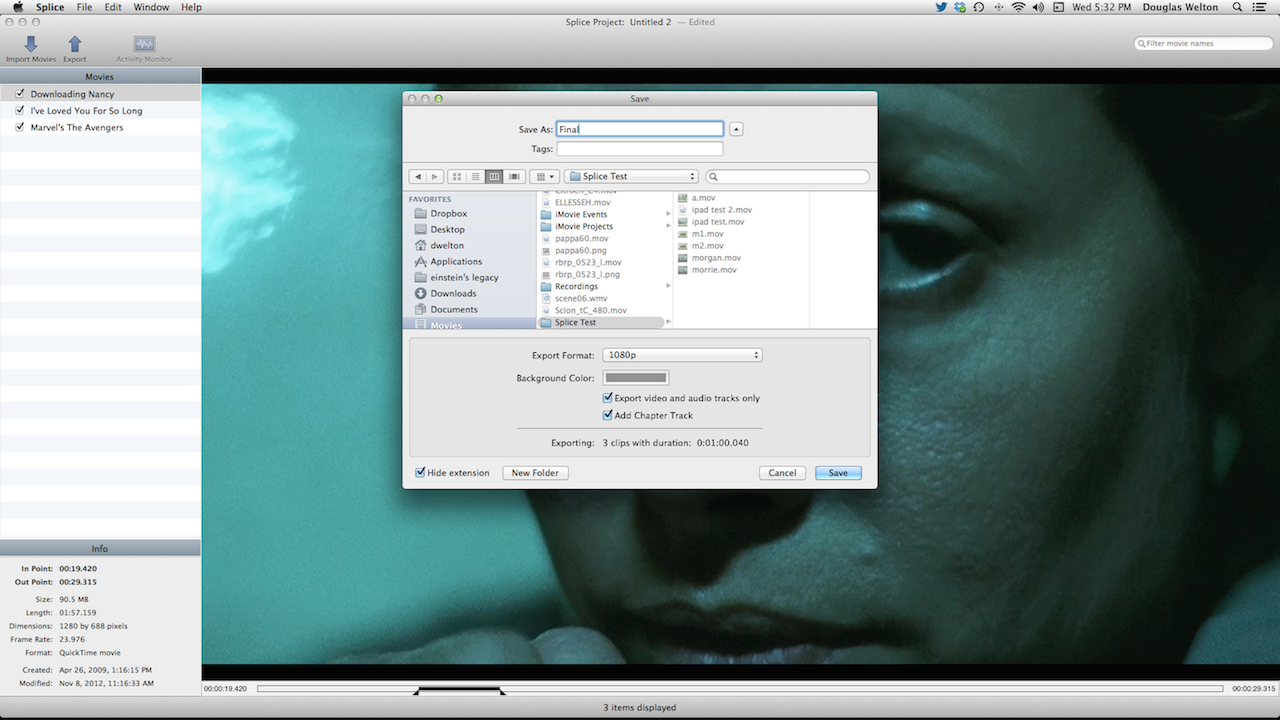Switch file browser to cover flow view

[x=514, y=177]
